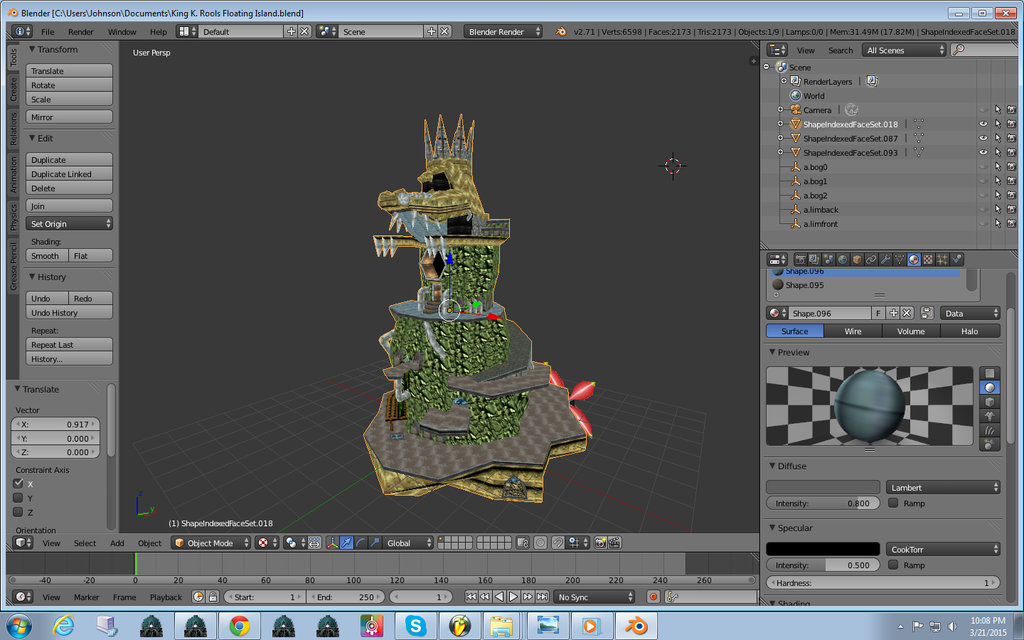Open the Global orientation dropdown
Viewport: 1024px width, 640px height.
pos(408,543)
